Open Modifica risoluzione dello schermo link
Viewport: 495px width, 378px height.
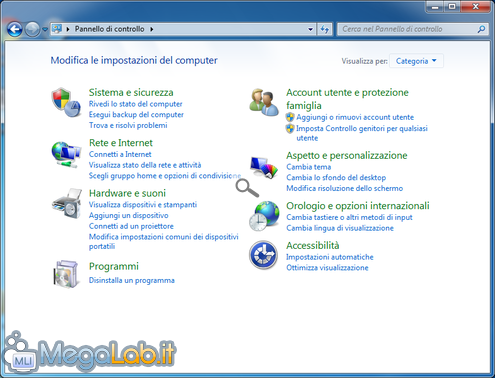click(x=345, y=188)
